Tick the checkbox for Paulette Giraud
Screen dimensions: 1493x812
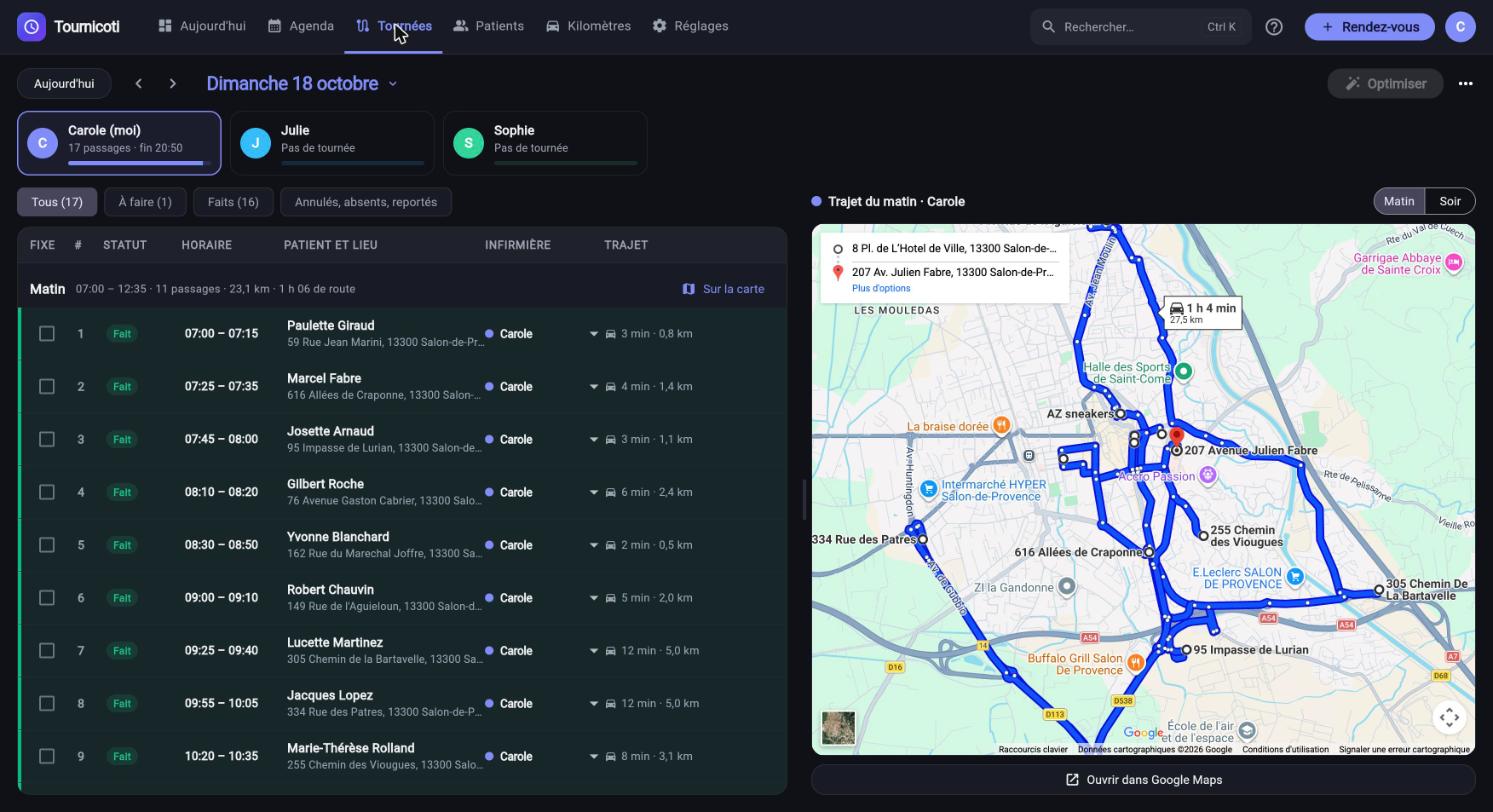point(47,334)
